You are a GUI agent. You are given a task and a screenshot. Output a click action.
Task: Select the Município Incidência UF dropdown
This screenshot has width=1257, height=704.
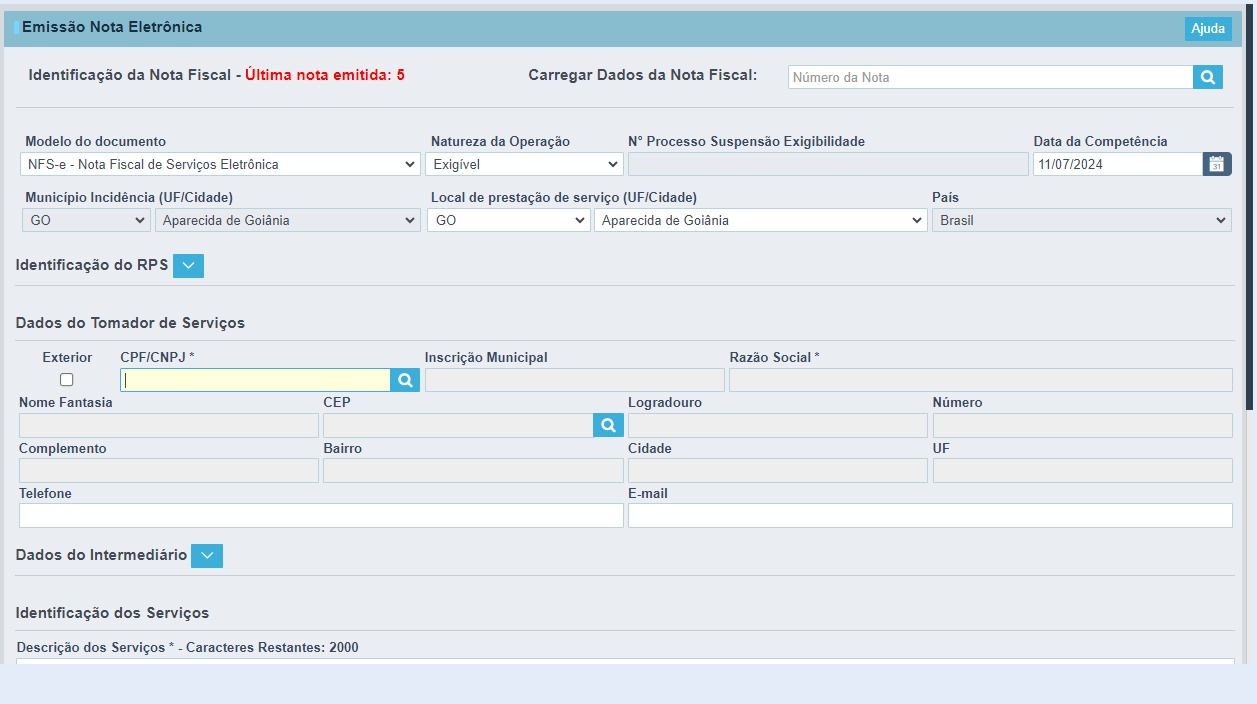[x=86, y=220]
